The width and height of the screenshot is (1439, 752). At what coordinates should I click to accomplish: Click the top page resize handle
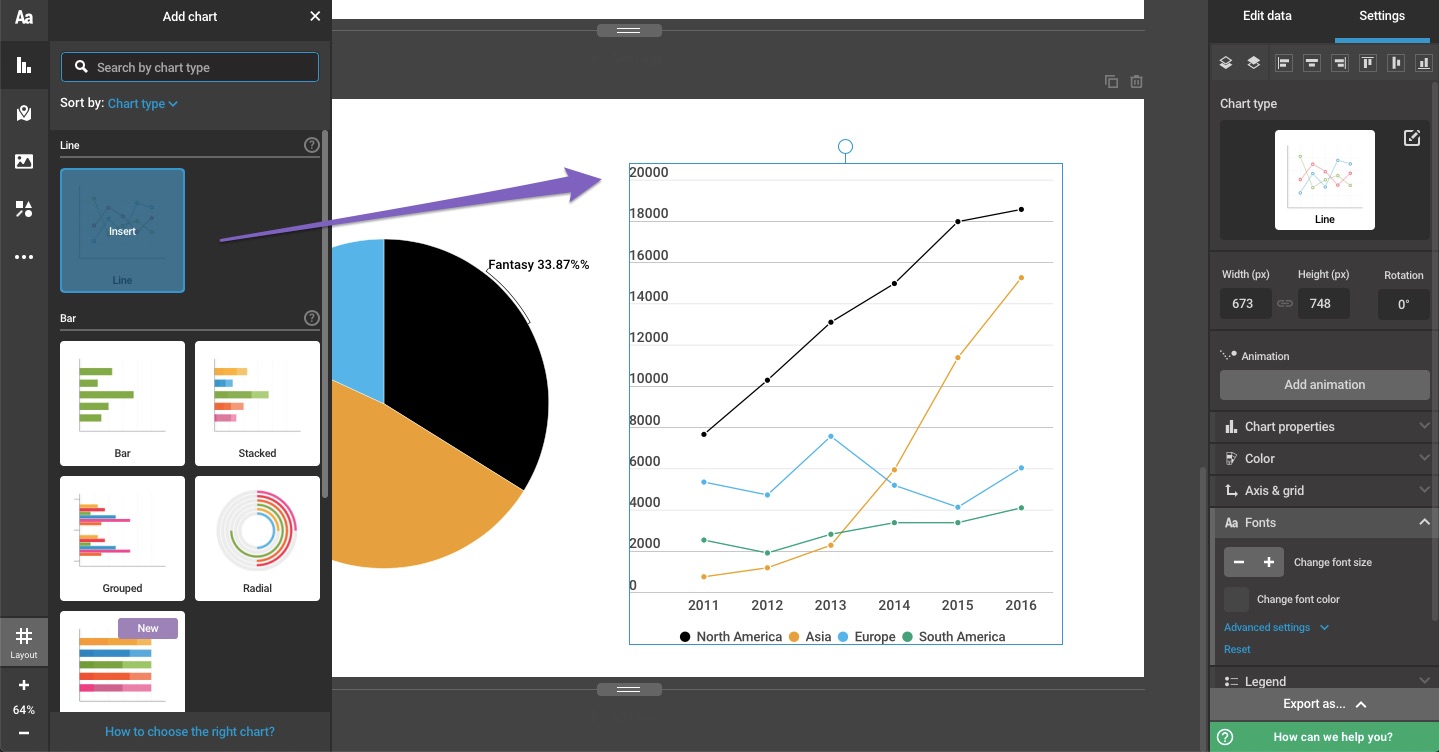tap(628, 30)
